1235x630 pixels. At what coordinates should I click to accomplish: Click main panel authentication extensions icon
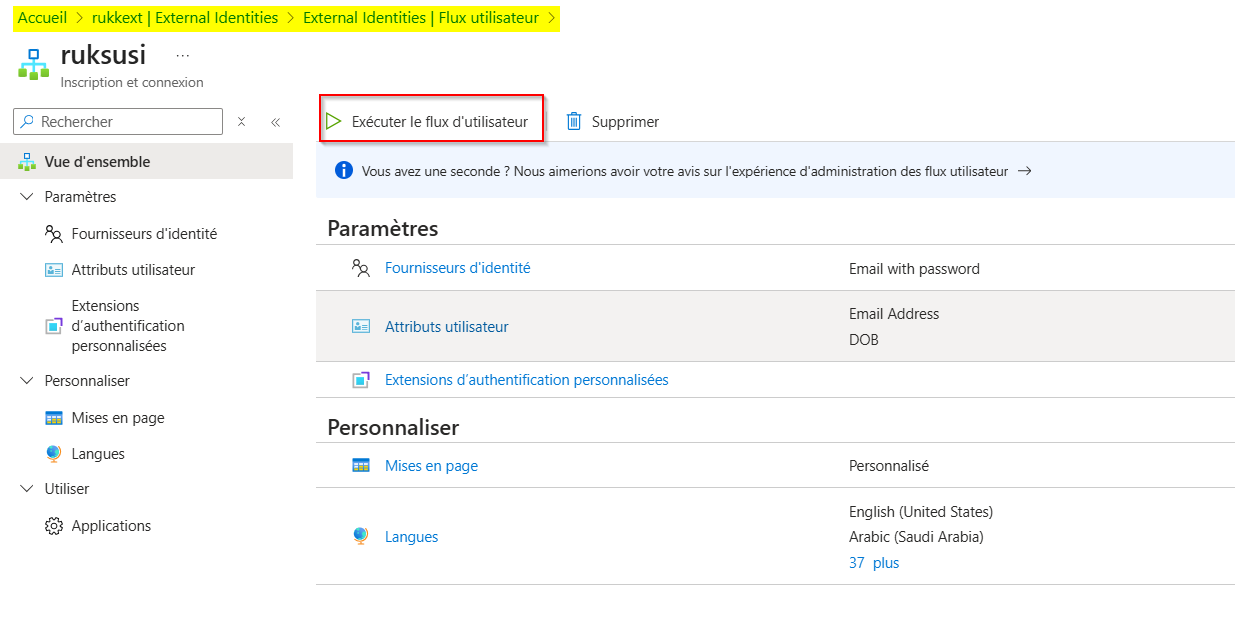tap(361, 380)
